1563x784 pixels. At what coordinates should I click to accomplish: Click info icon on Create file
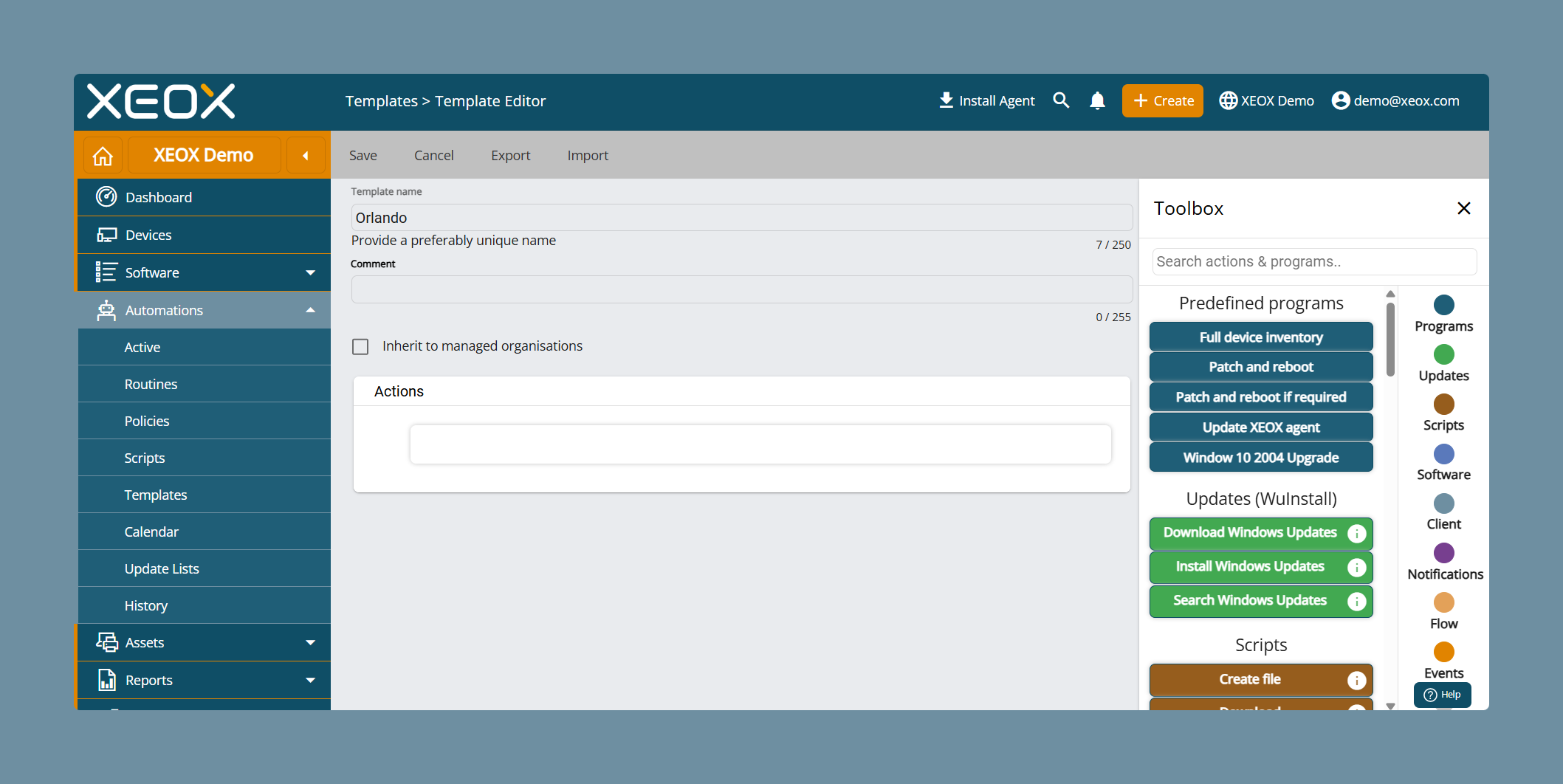[x=1356, y=680]
